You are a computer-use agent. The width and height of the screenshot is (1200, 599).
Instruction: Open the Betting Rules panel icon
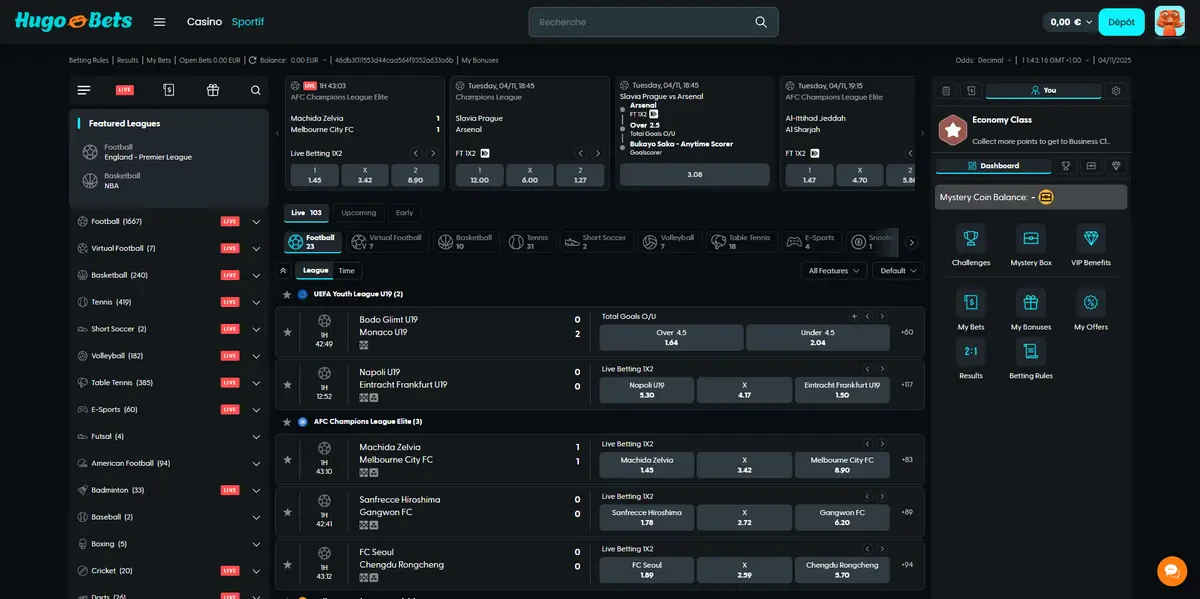(x=1030, y=353)
